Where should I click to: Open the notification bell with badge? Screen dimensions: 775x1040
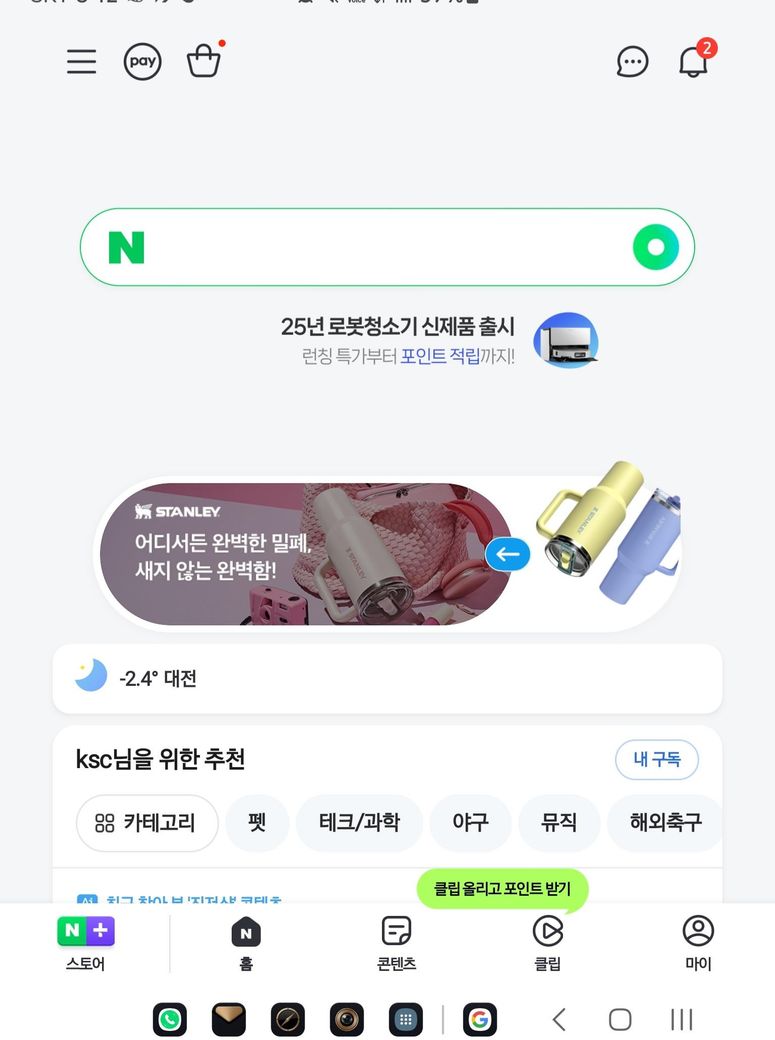(693, 61)
